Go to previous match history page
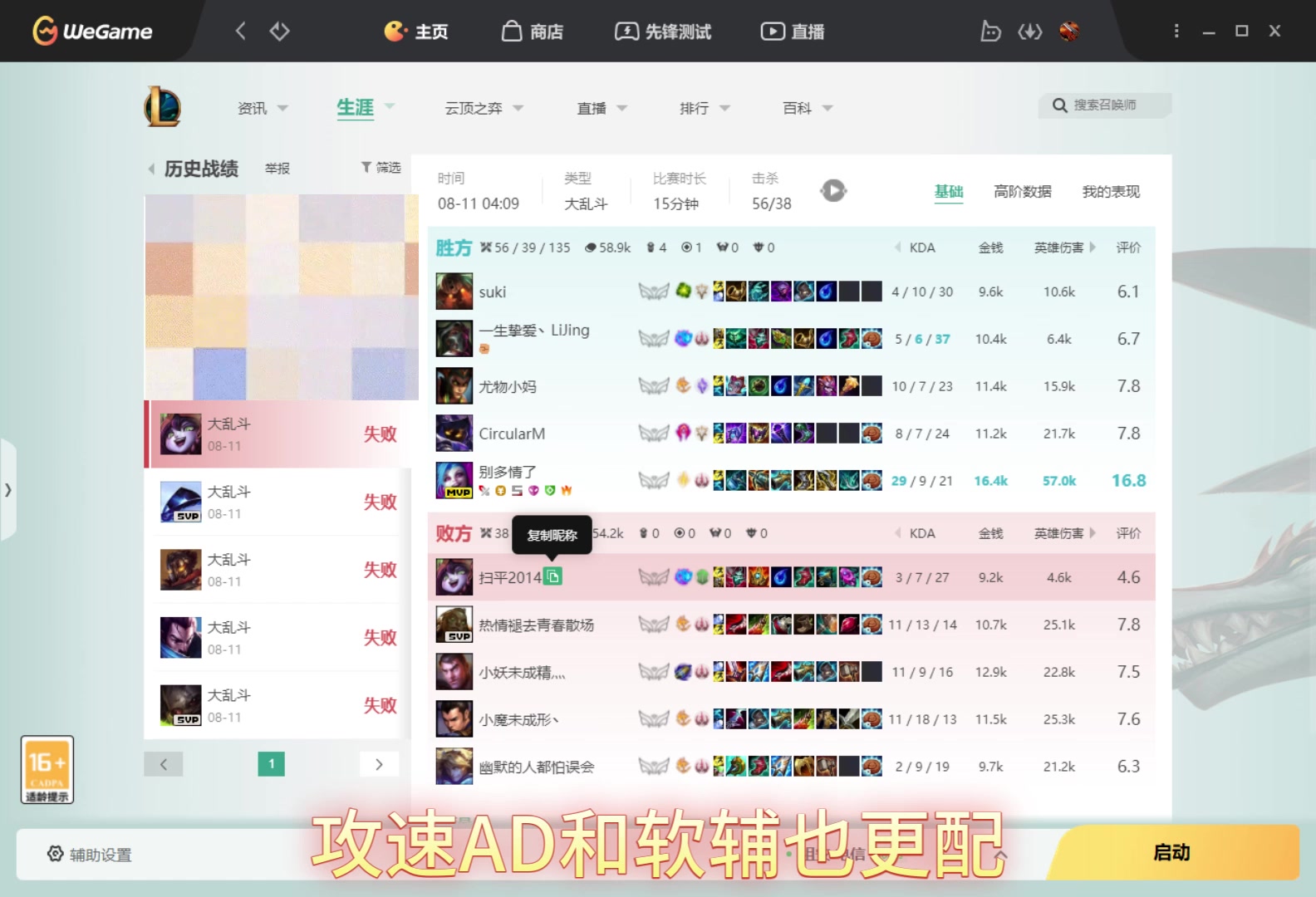 tap(164, 764)
